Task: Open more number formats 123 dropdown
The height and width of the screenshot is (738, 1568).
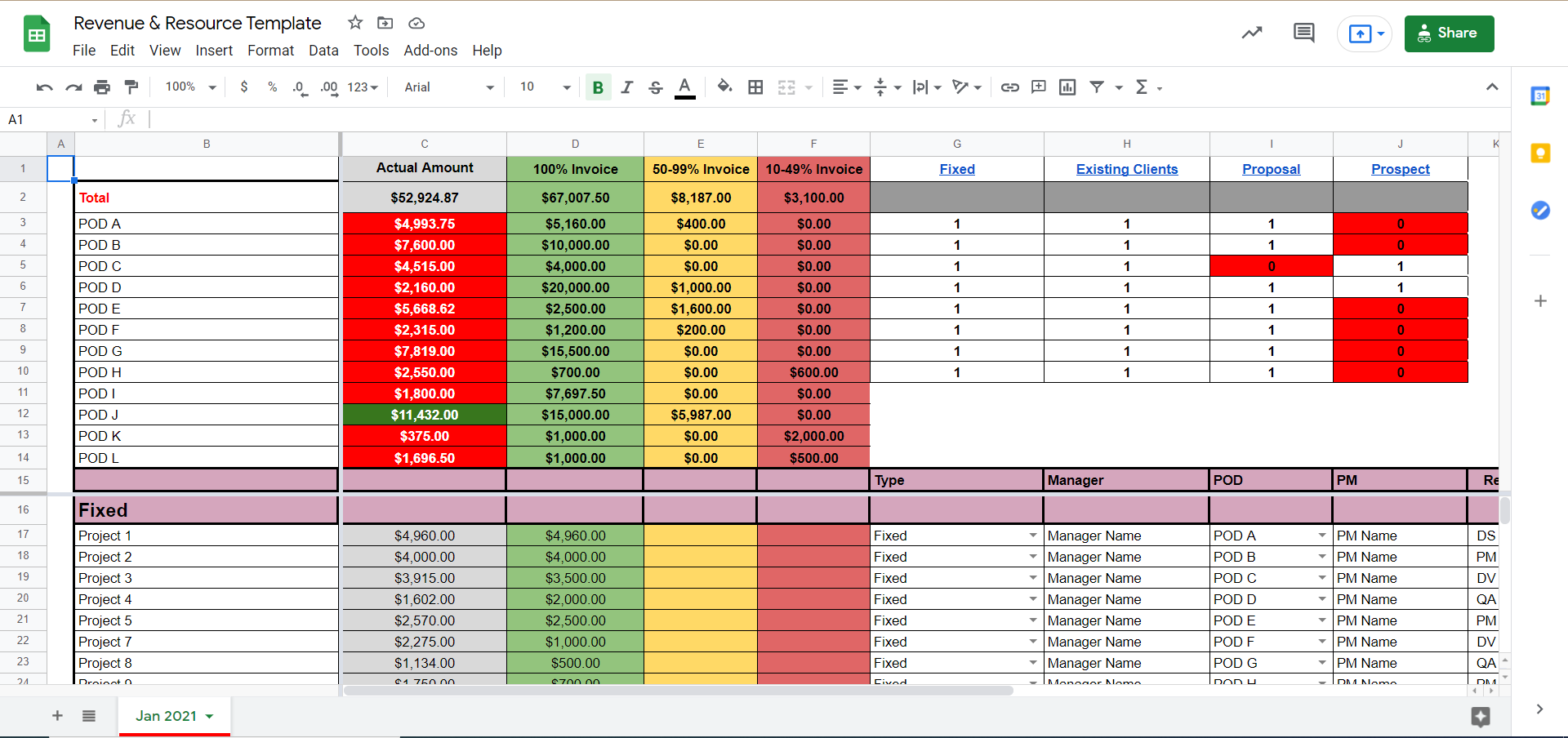Action: tap(363, 87)
